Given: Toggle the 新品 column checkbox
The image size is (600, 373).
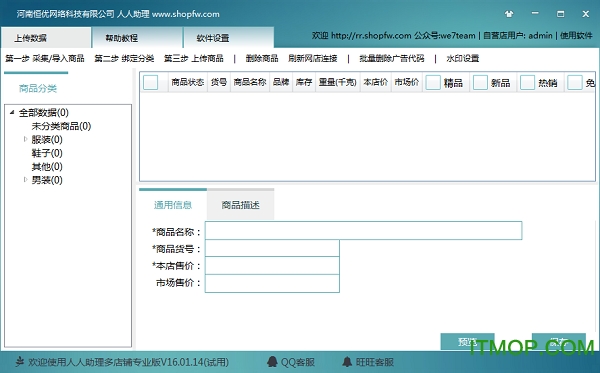Looking at the screenshot, I should [x=480, y=82].
